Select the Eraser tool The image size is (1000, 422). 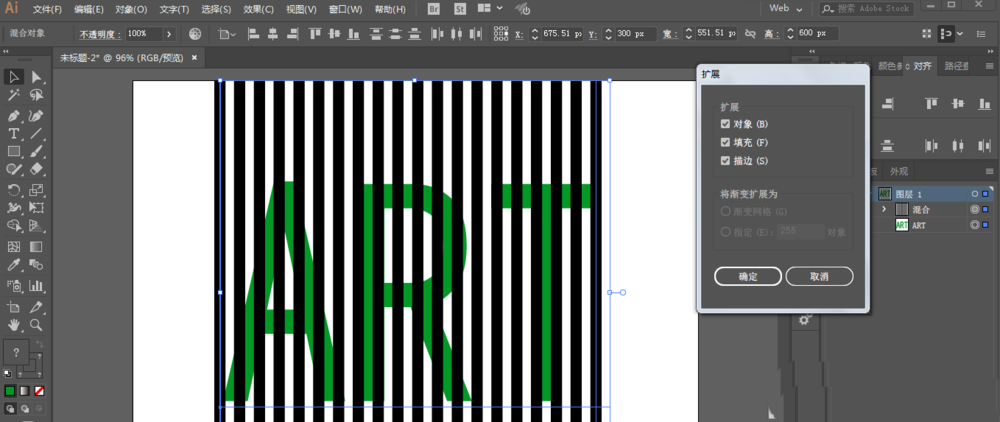tap(36, 169)
